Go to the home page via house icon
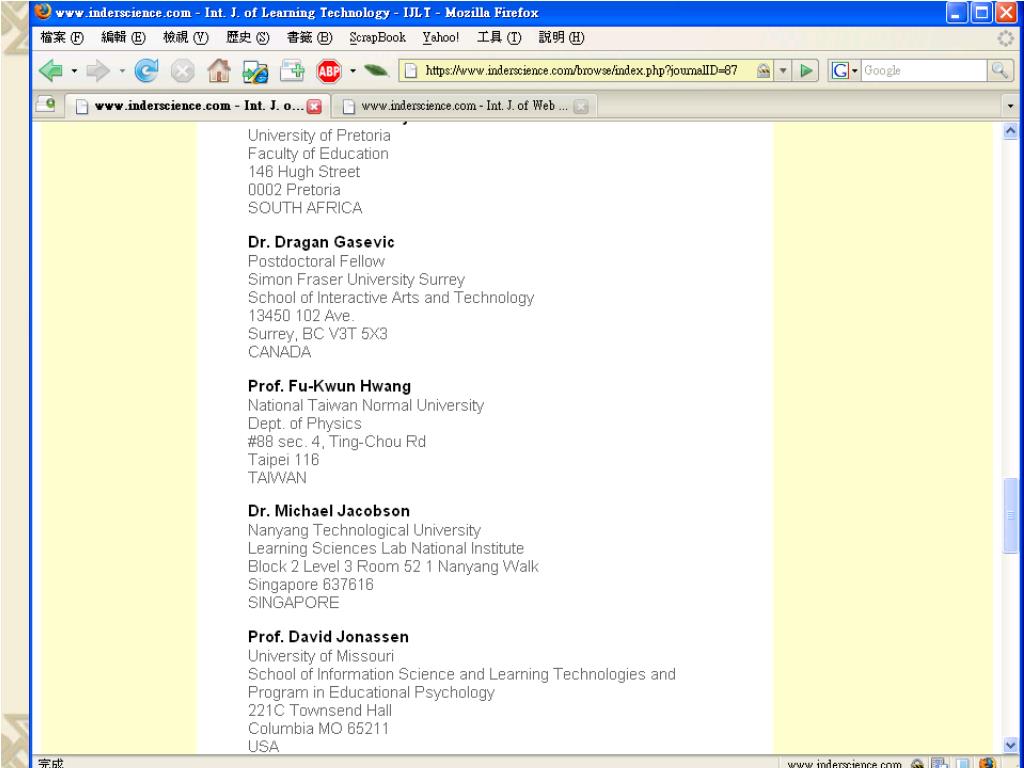This screenshot has height=768, width=1024. pos(219,71)
